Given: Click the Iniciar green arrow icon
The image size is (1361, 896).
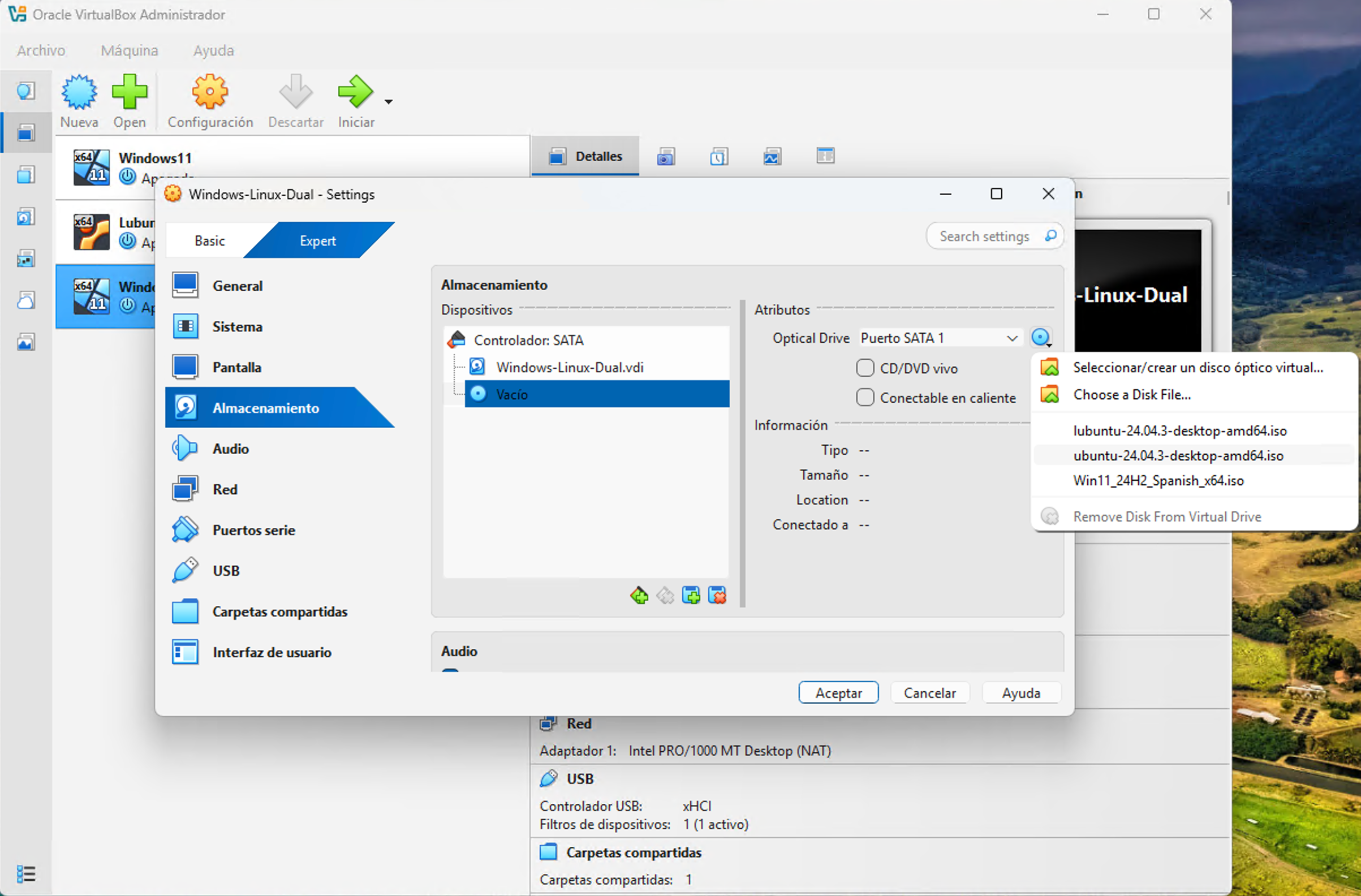Looking at the screenshot, I should tap(356, 92).
